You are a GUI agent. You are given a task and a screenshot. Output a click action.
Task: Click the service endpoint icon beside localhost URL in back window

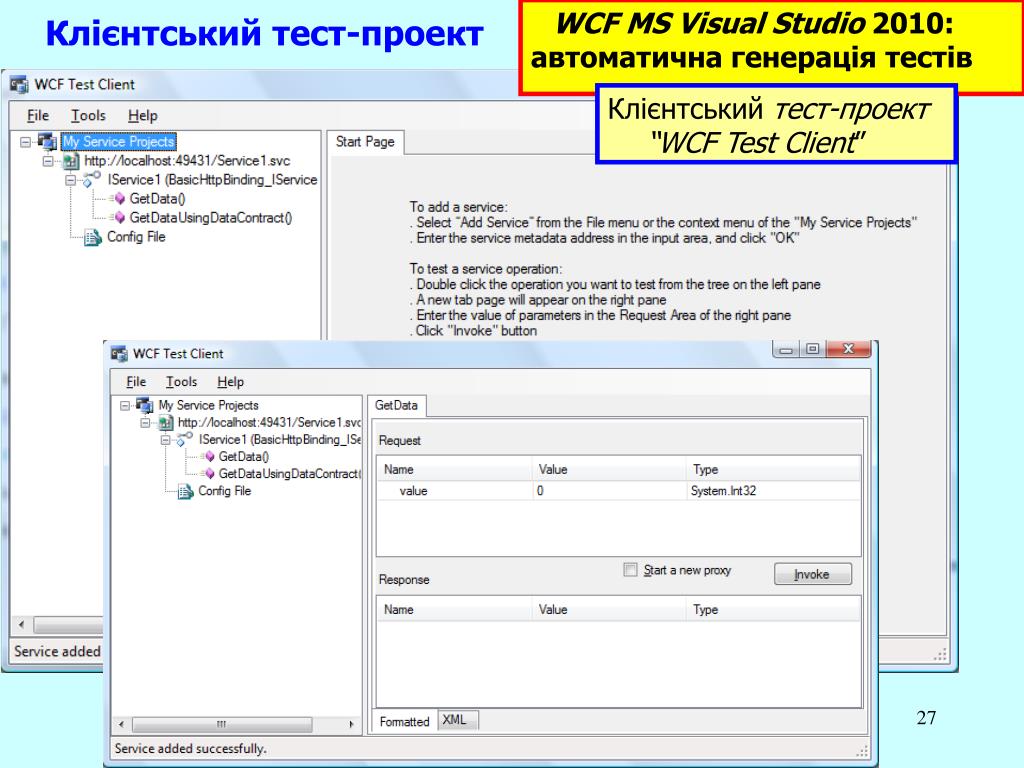tap(72, 161)
